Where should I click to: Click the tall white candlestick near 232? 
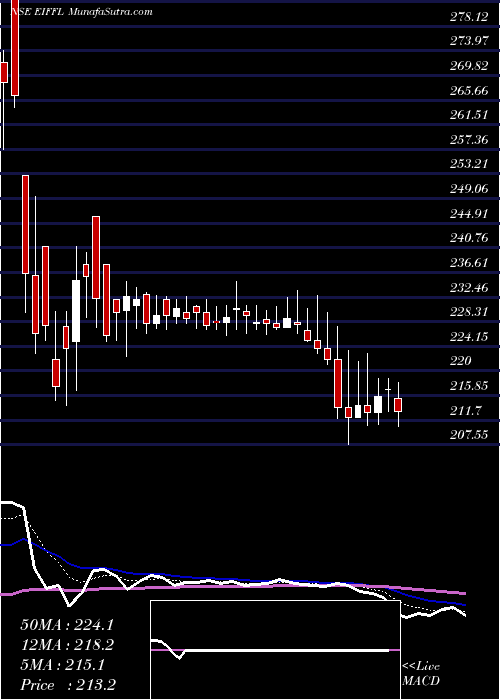(x=76, y=311)
